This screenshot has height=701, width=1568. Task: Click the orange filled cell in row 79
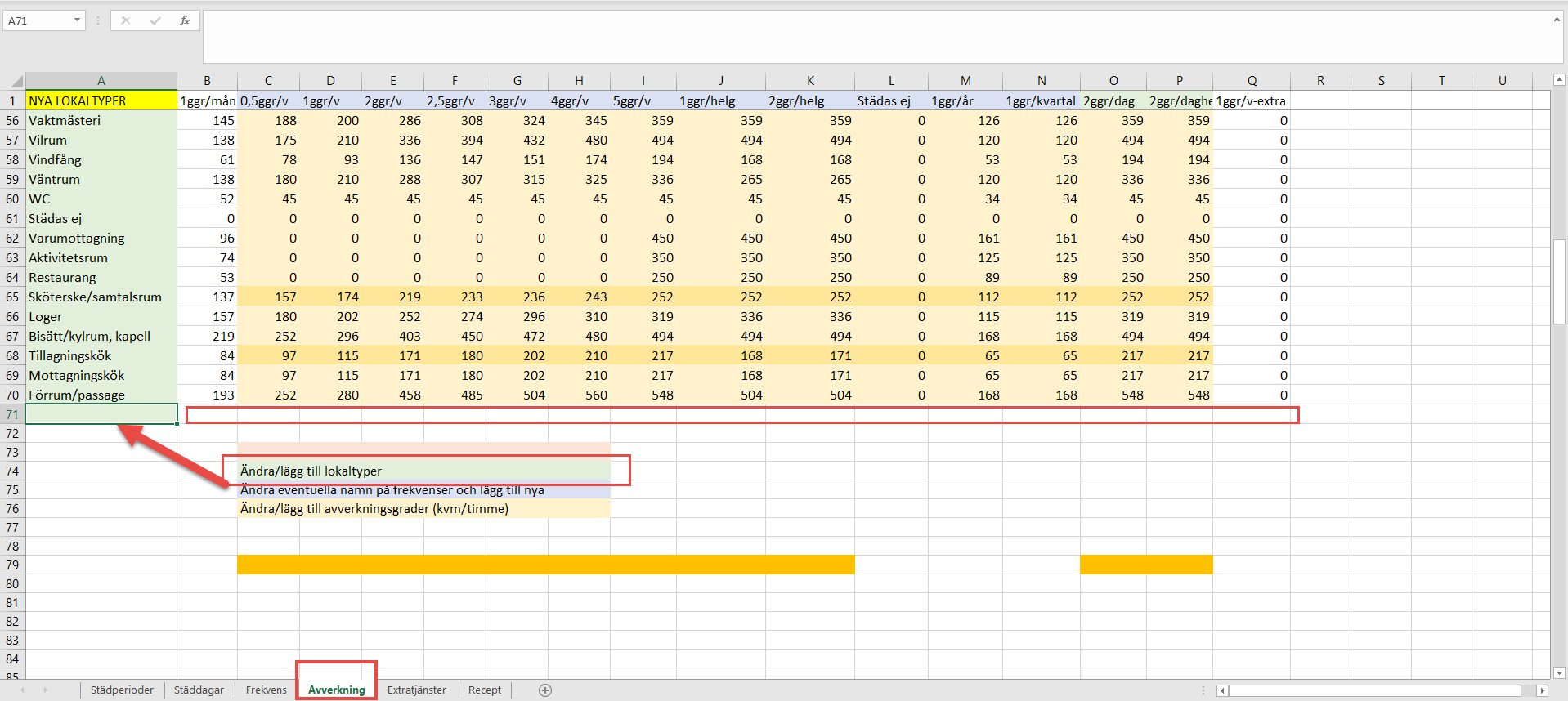tap(545, 565)
